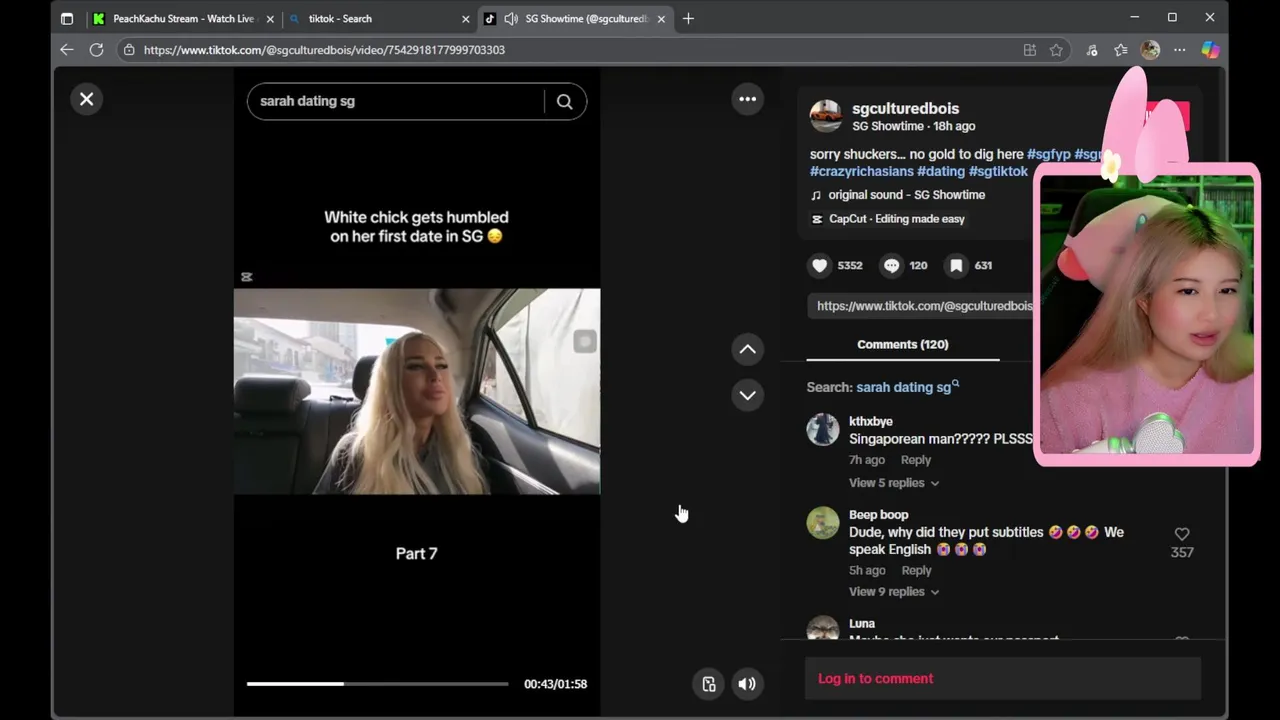The height and width of the screenshot is (720, 1280).
Task: Click the browser address bar URL
Action: 324,49
